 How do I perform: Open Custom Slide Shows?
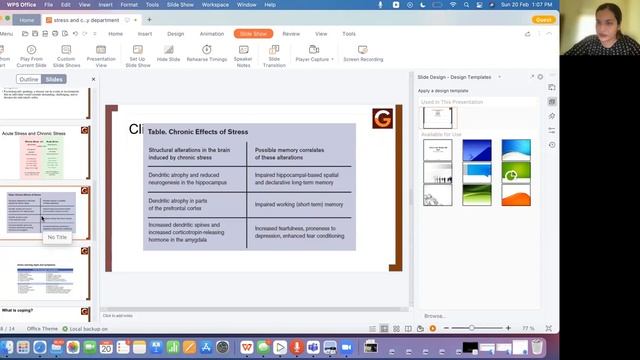(x=66, y=56)
